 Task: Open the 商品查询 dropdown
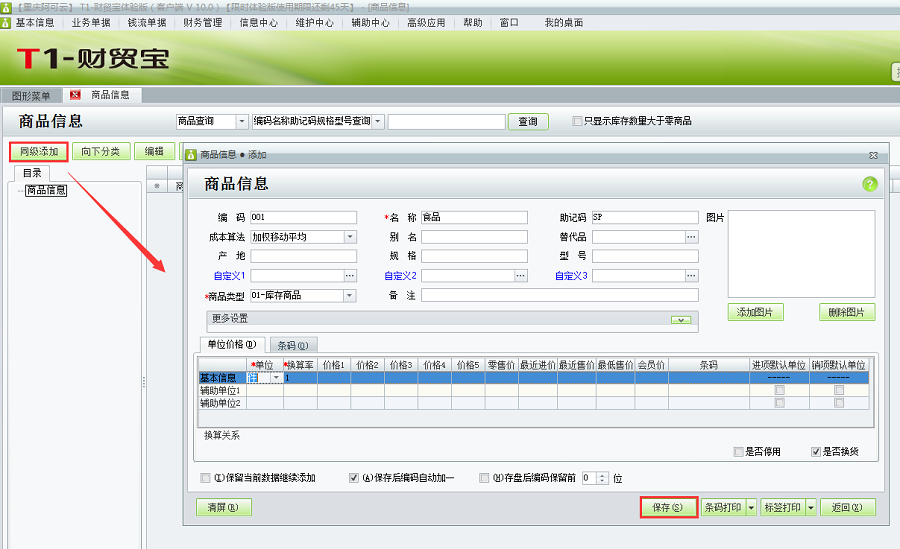point(242,121)
